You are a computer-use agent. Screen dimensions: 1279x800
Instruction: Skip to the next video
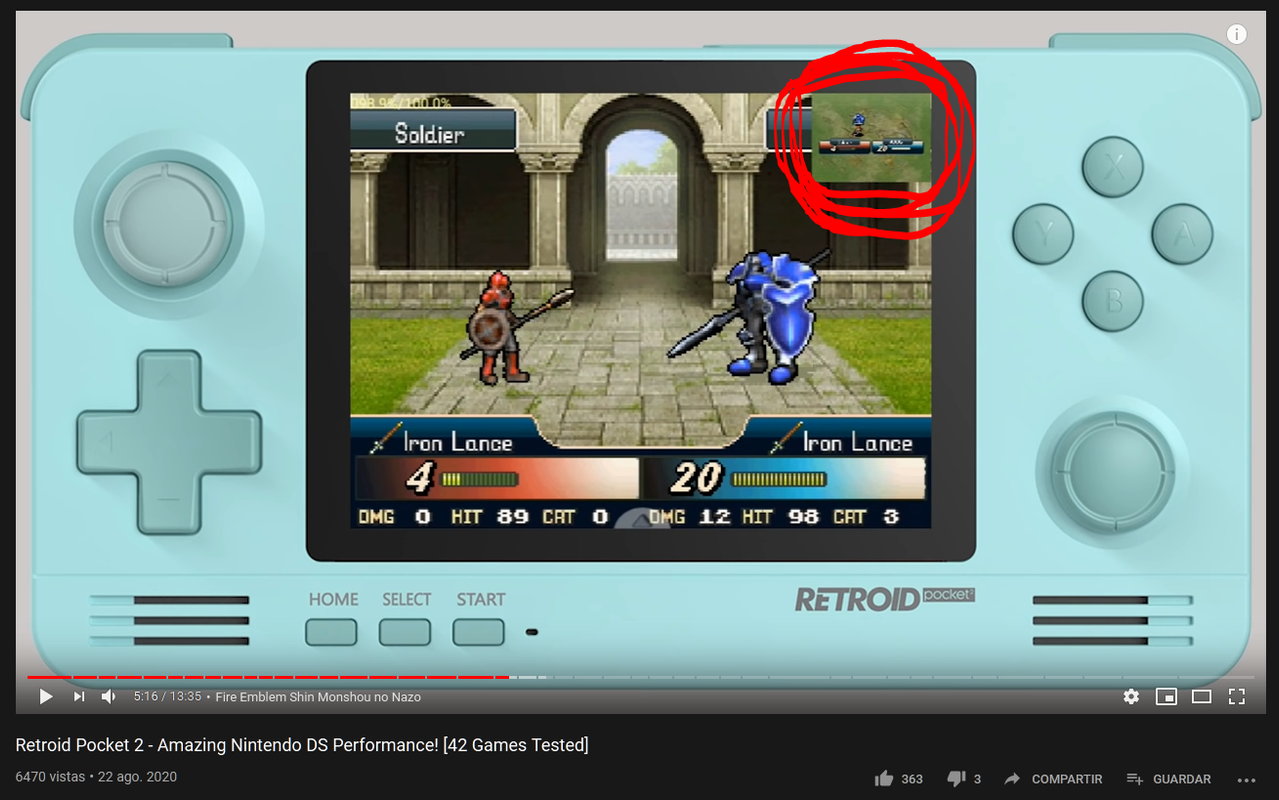[79, 697]
